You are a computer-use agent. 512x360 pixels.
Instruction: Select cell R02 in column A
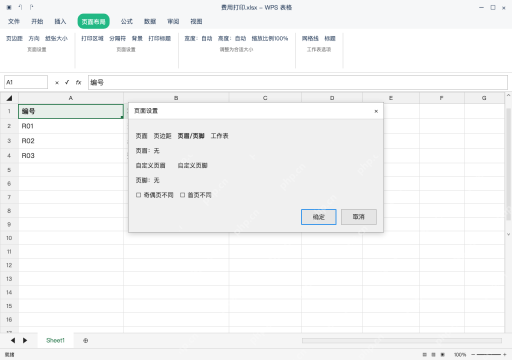[71, 141]
